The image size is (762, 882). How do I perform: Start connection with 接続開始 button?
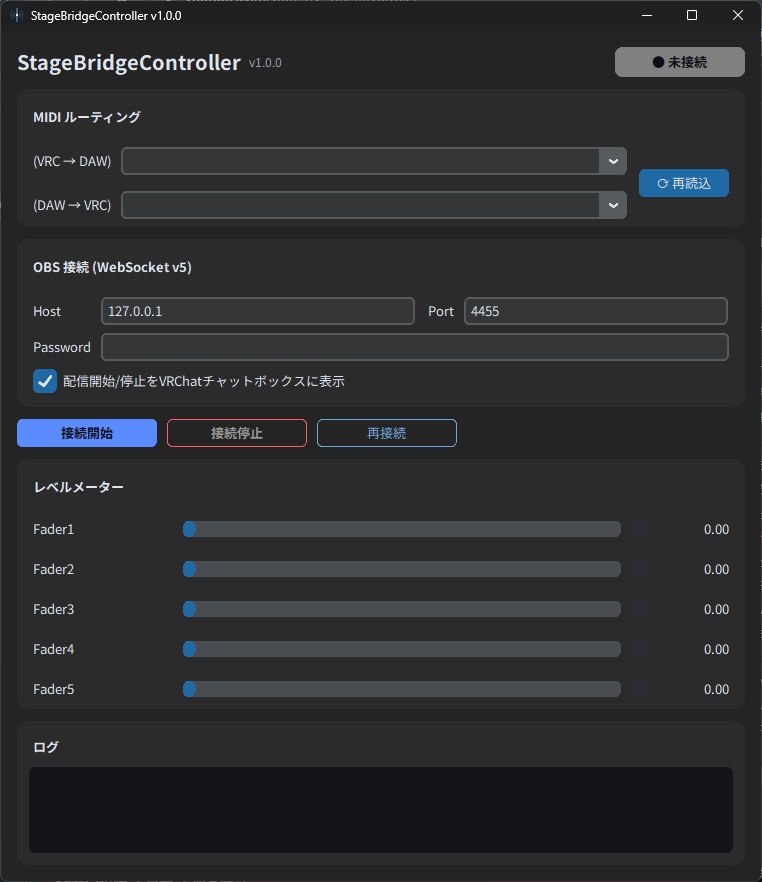pos(87,433)
